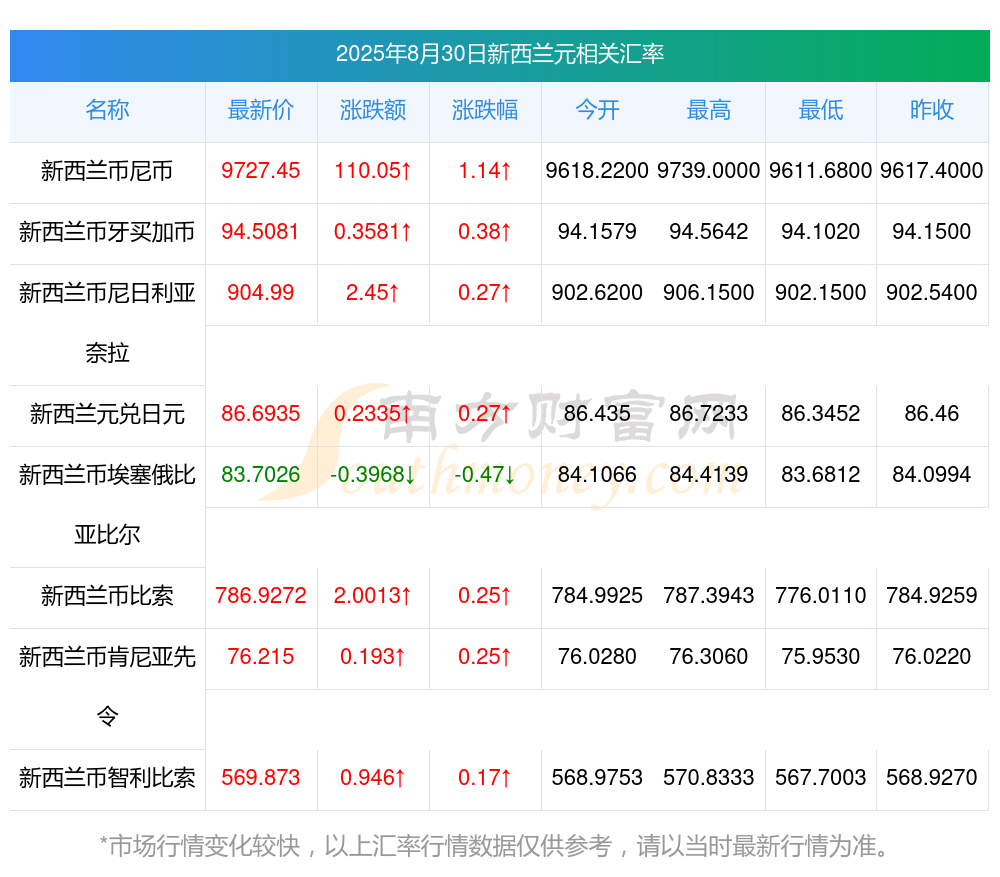Click latest price 786.9272
1000x877 pixels.
pos(260,596)
